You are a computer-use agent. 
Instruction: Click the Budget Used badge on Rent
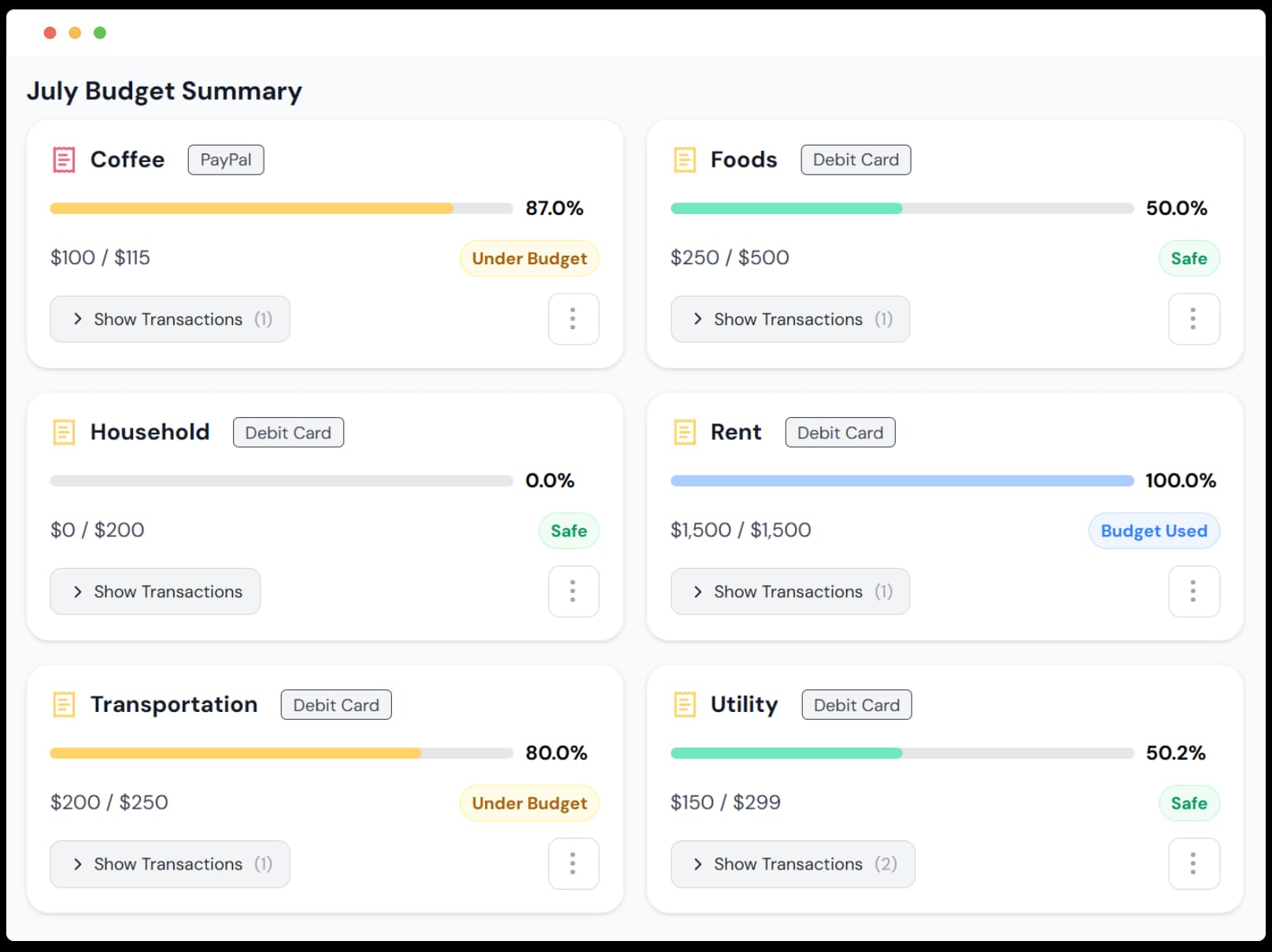1153,530
